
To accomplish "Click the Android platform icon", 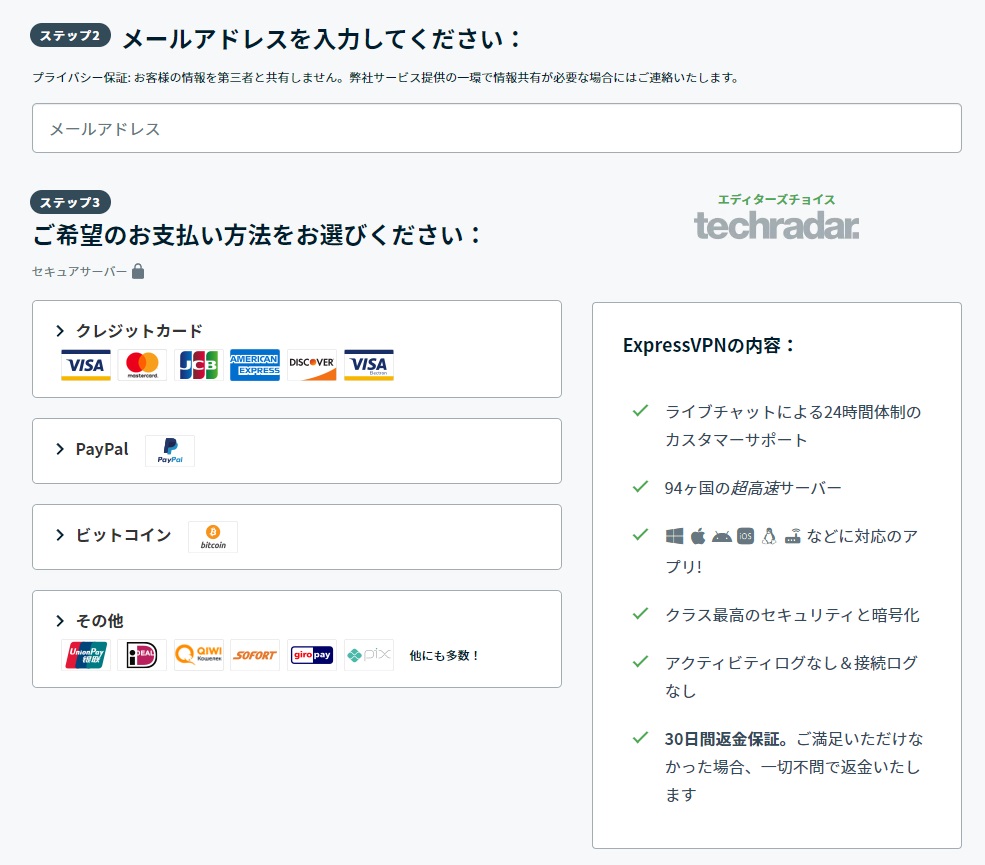I will tap(722, 536).
